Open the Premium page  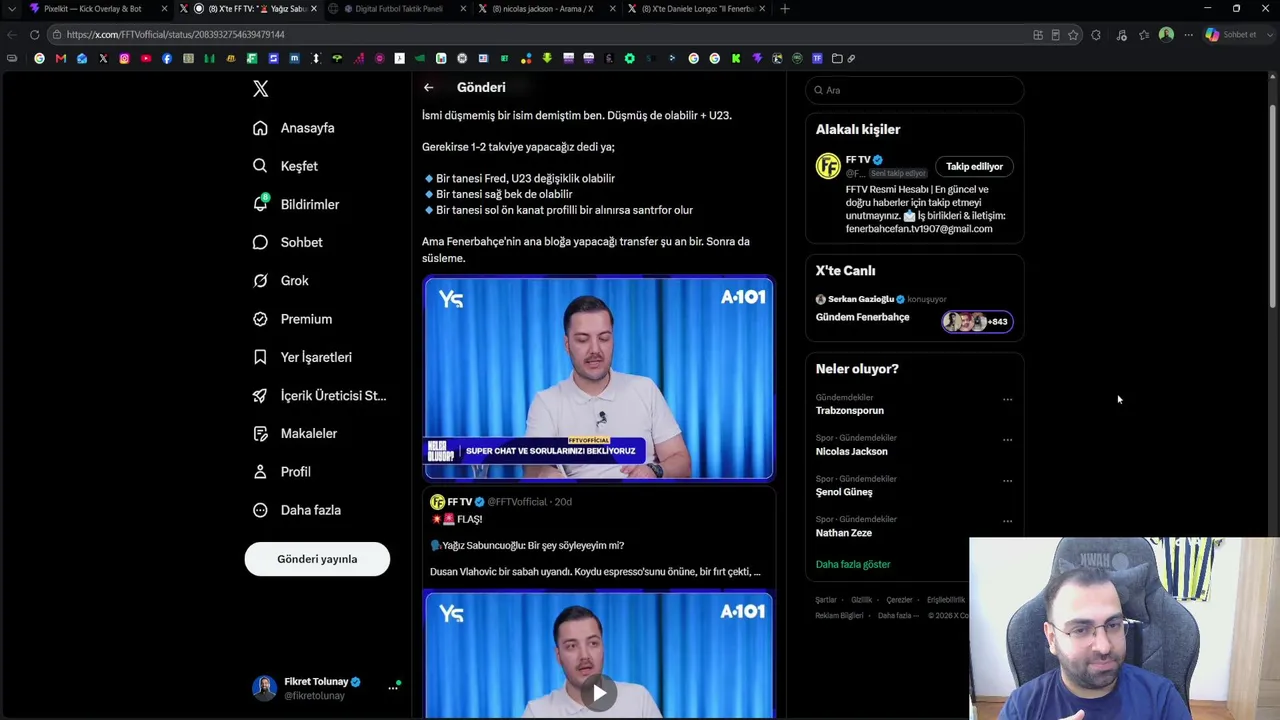(292, 319)
